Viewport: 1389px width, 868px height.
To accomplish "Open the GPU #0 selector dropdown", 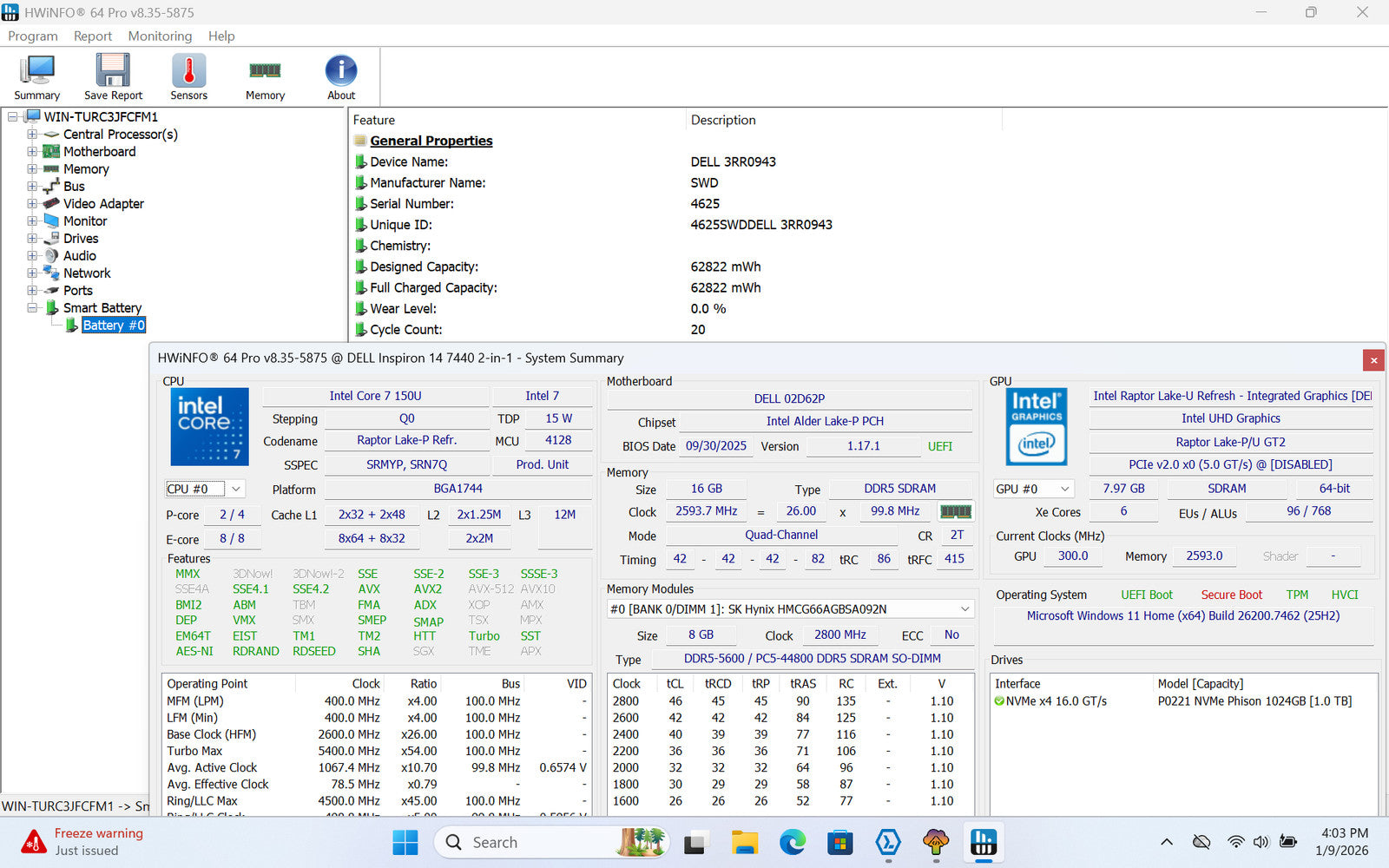I will [1065, 489].
